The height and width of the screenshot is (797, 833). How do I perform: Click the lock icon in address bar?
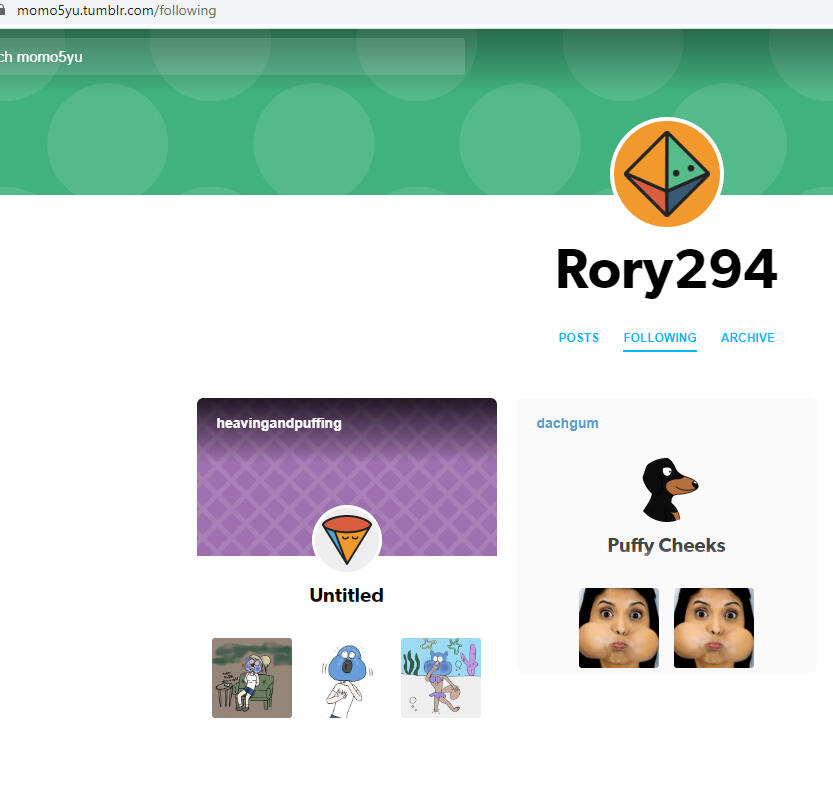(x=2, y=11)
